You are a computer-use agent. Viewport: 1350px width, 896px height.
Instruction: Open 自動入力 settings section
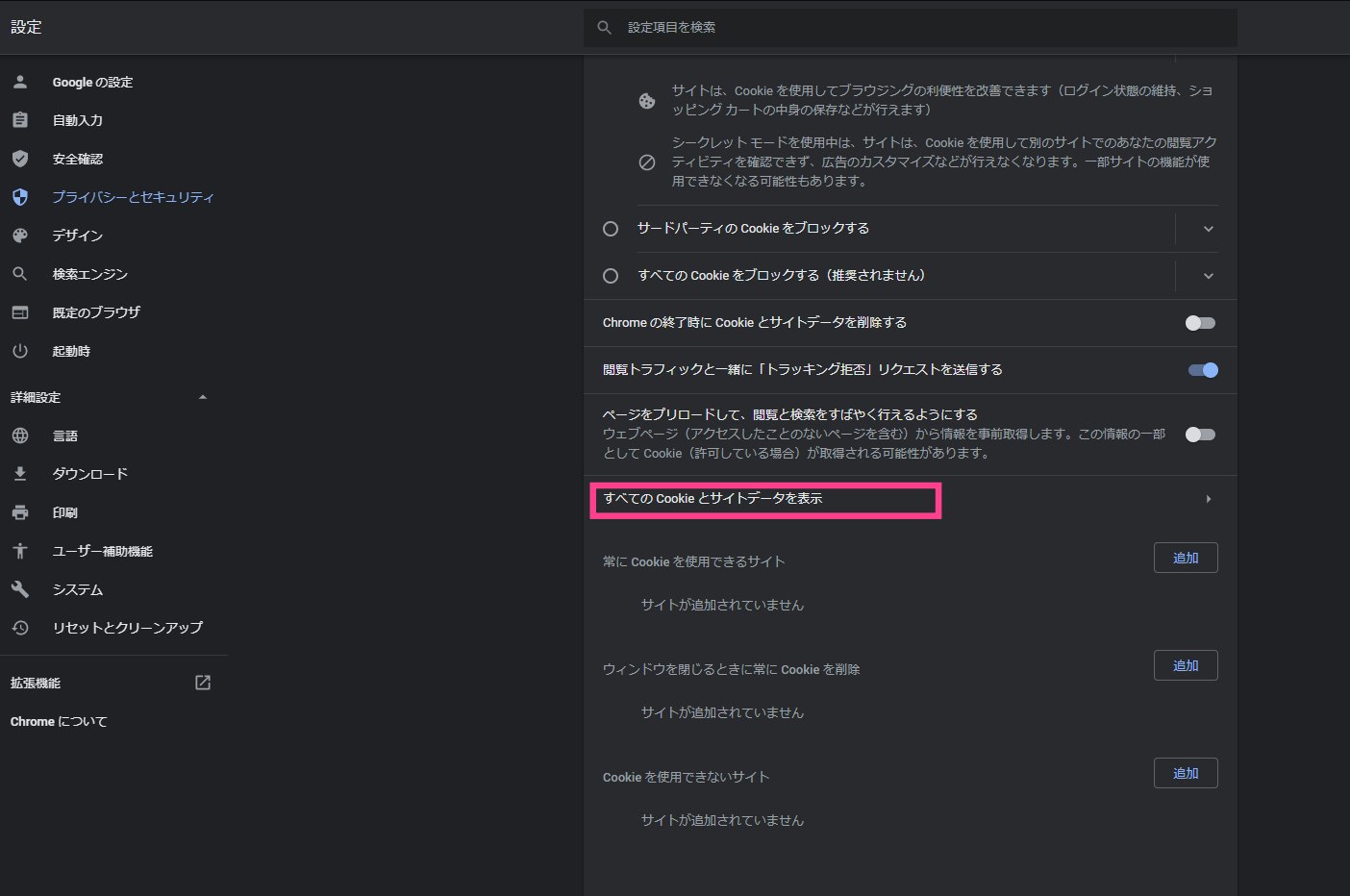78,120
